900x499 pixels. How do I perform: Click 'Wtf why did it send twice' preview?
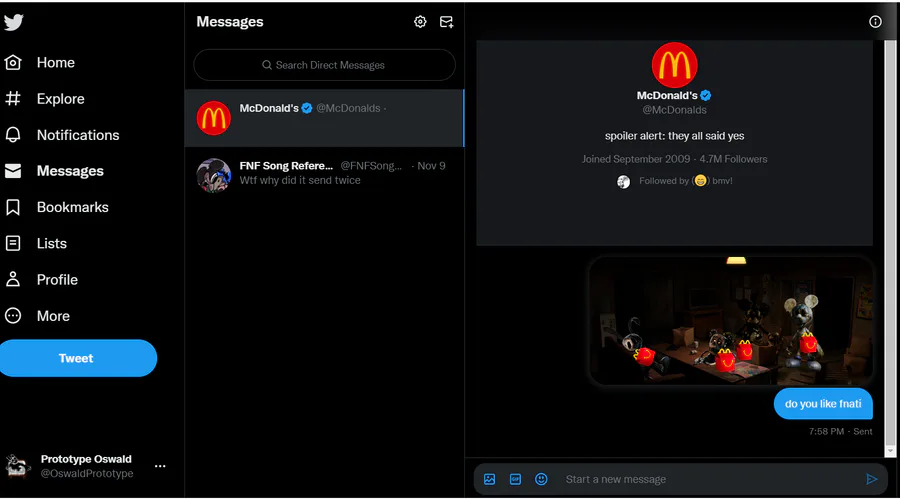(300, 180)
